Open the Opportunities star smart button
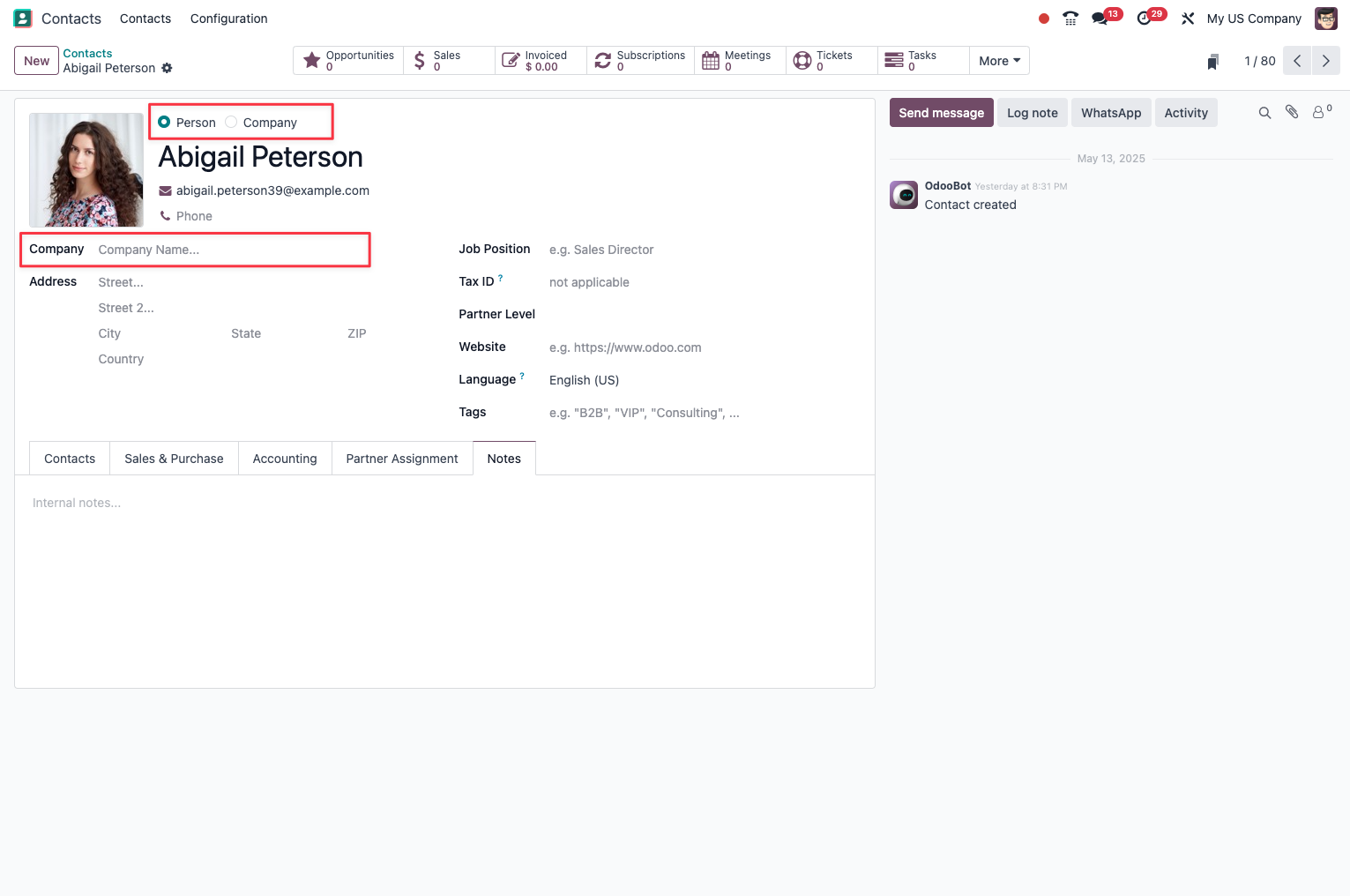 coord(348,60)
